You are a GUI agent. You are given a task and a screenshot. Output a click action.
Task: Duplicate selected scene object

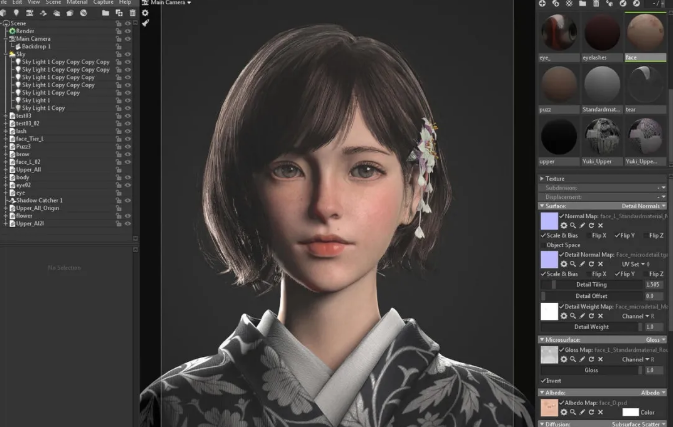[x=119, y=13]
